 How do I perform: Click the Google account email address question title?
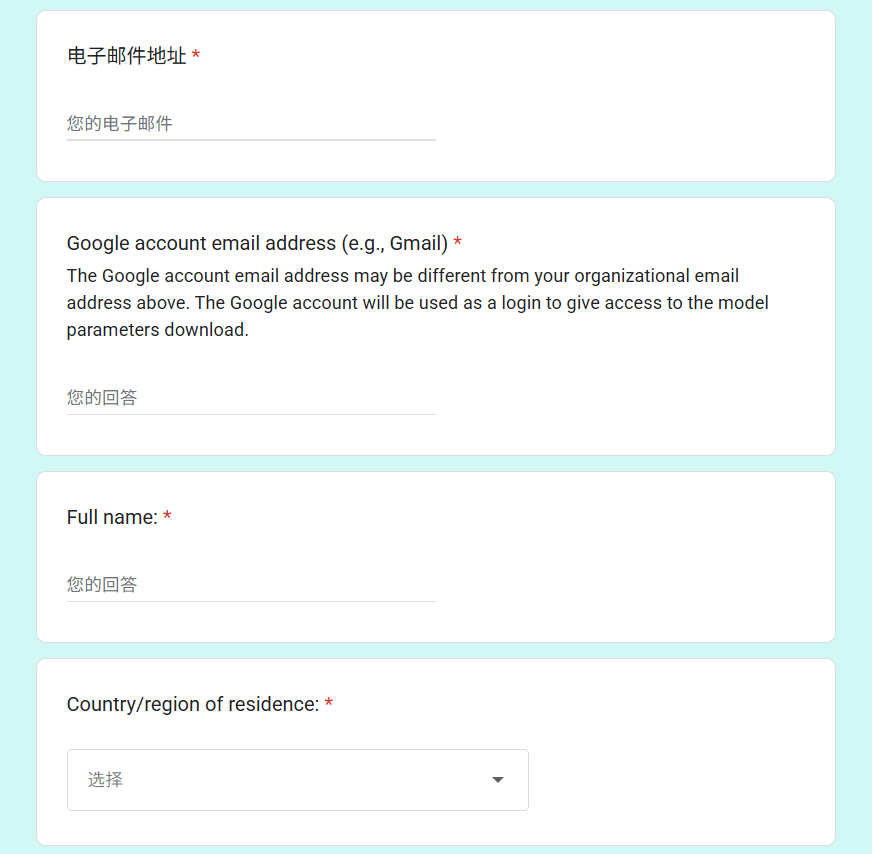tap(257, 244)
